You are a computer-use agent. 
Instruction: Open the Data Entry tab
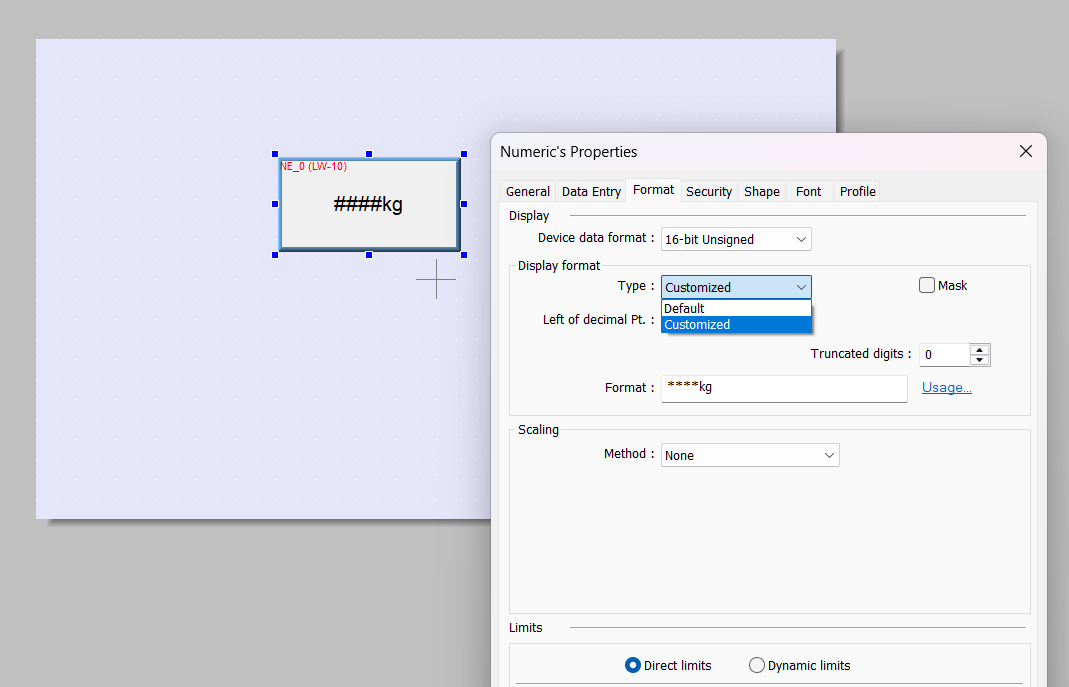(591, 191)
